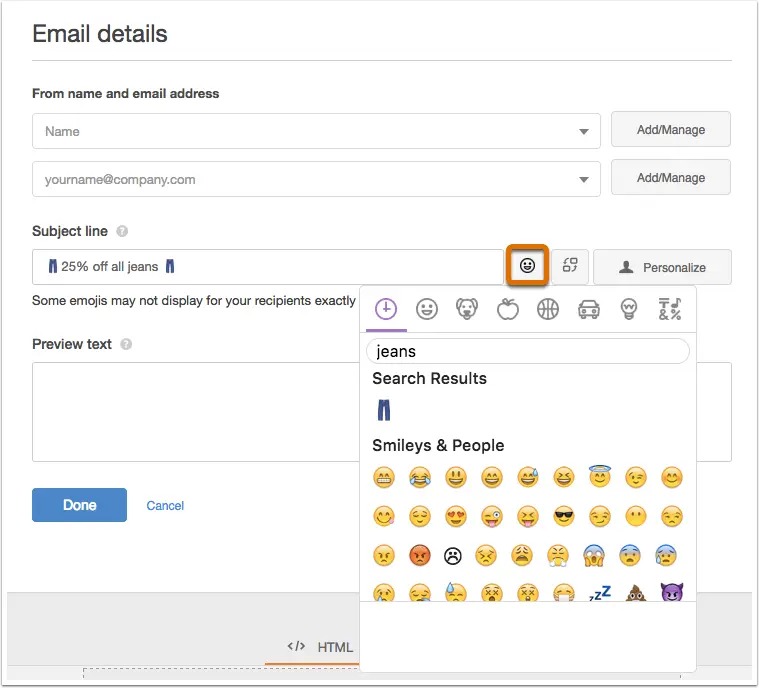Switch to the recently used emoji tab
Image resolution: width=759 pixels, height=688 pixels.
[x=386, y=309]
